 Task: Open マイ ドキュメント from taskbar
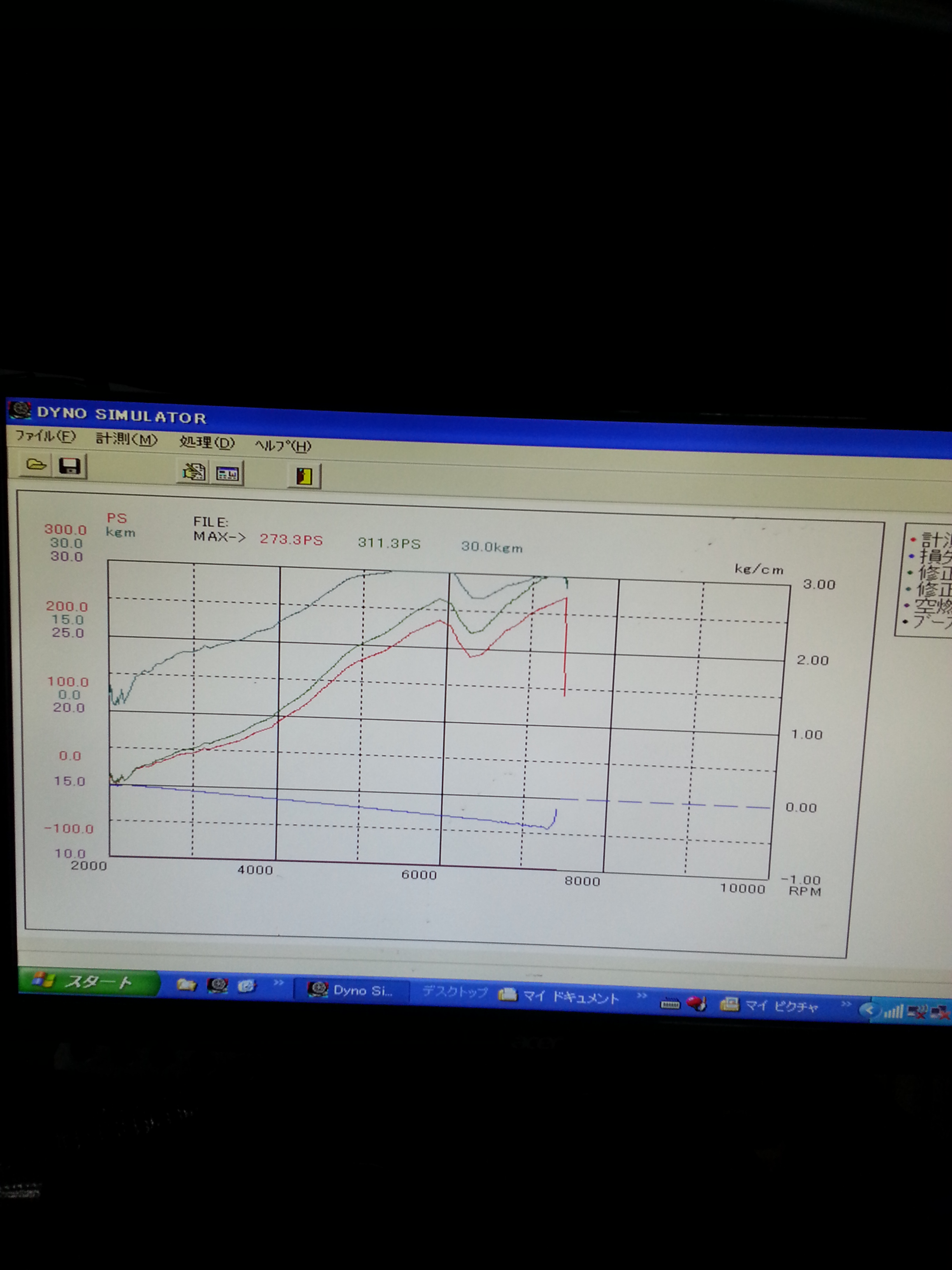(560, 997)
